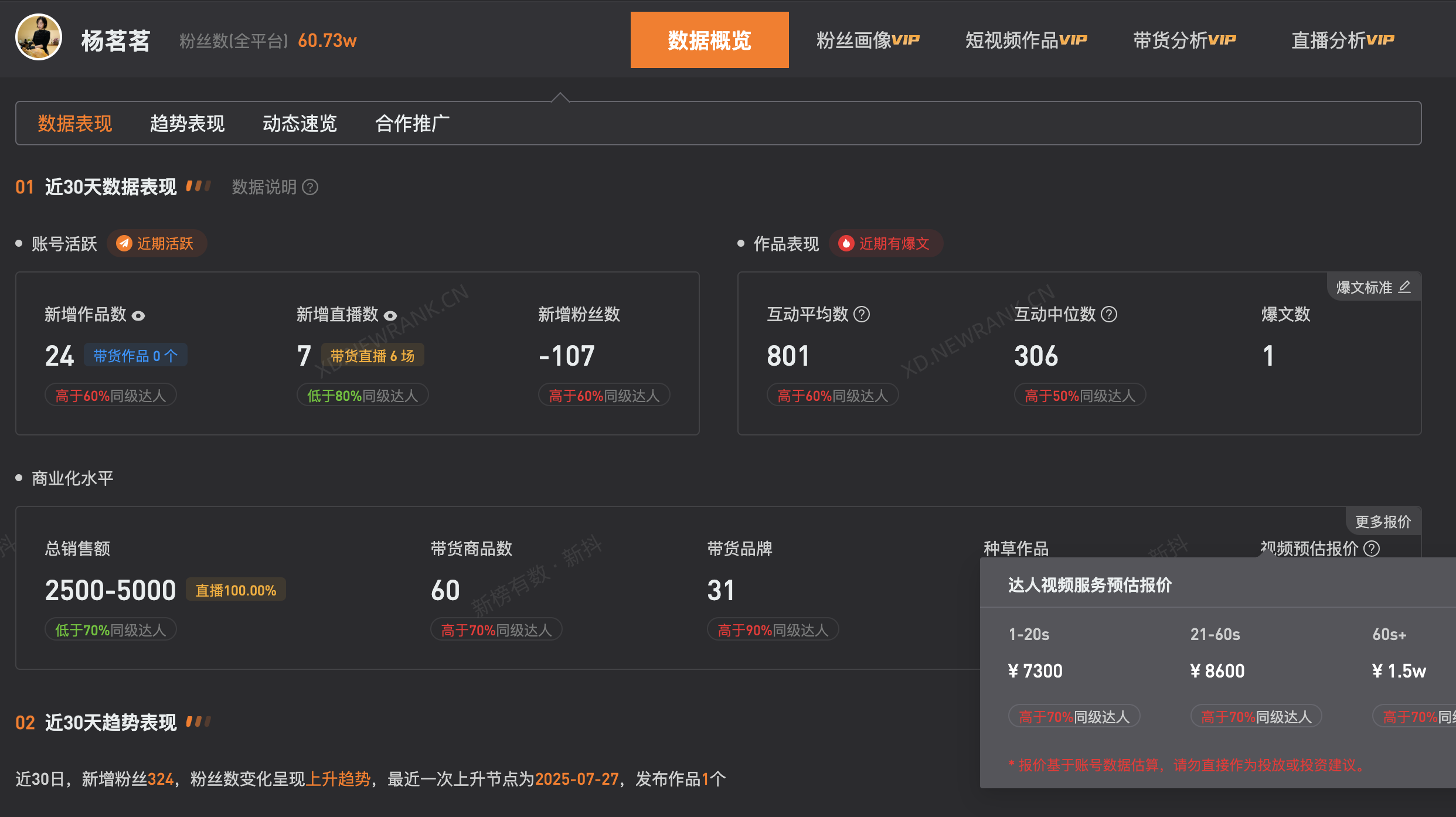The width and height of the screenshot is (1456, 817).
Task: Click the 带货直播 6 场 tag
Action: click(372, 356)
